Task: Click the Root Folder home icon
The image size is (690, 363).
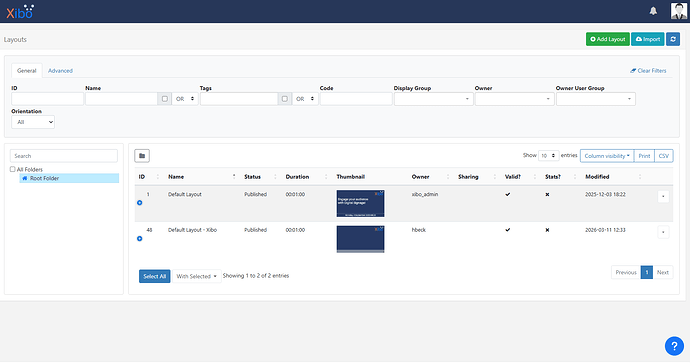Action: point(25,178)
